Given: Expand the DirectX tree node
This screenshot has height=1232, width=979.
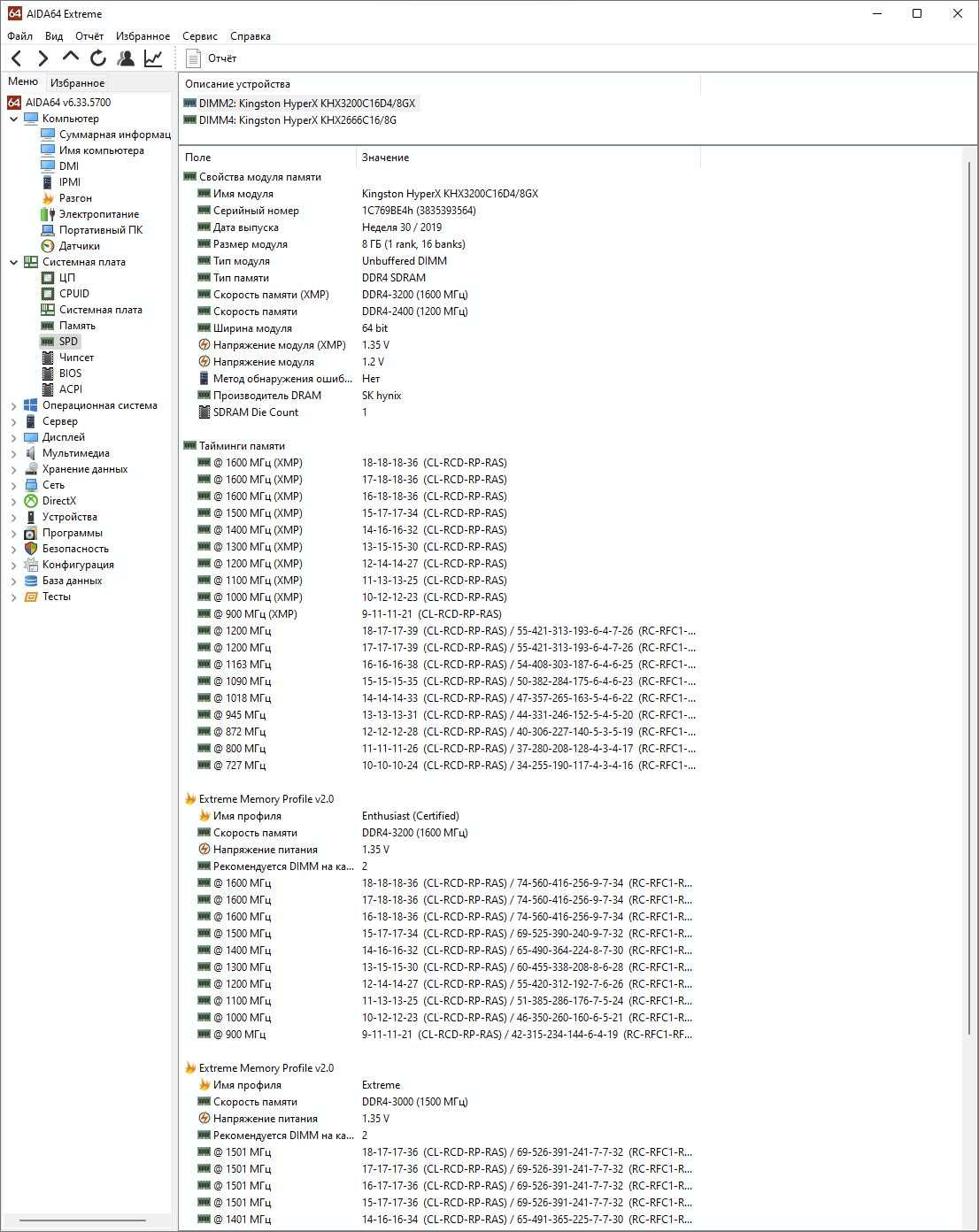Looking at the screenshot, I should (x=13, y=501).
